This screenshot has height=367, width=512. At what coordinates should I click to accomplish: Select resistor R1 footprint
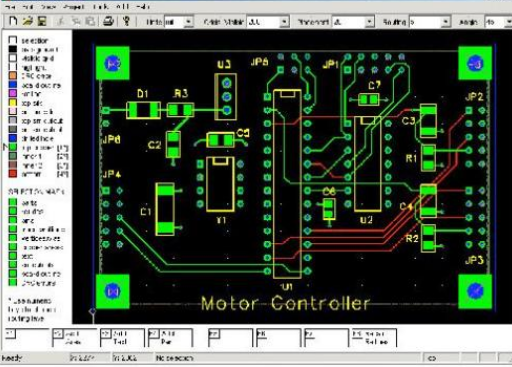(x=428, y=158)
